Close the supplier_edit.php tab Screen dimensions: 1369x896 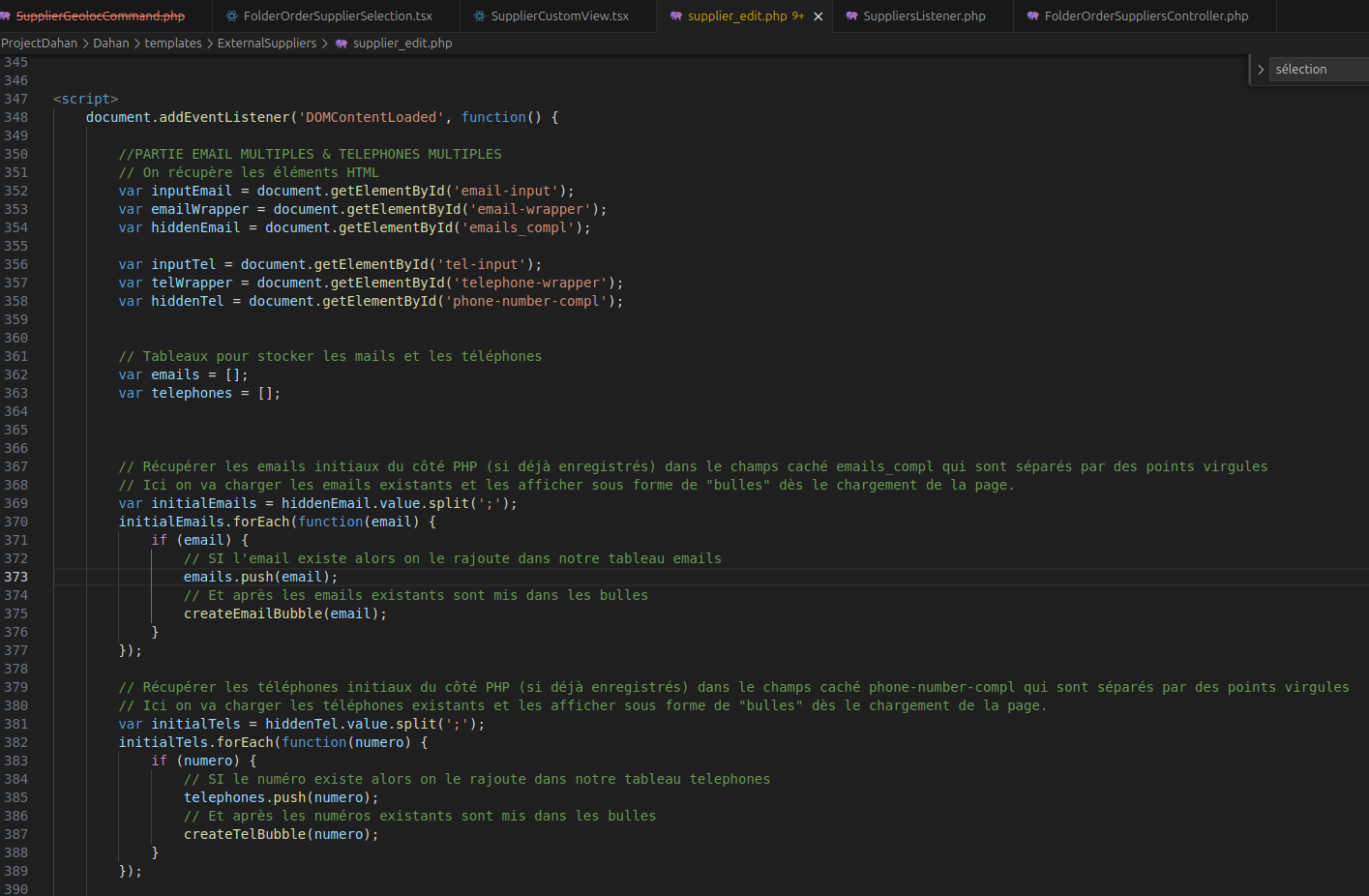click(818, 16)
